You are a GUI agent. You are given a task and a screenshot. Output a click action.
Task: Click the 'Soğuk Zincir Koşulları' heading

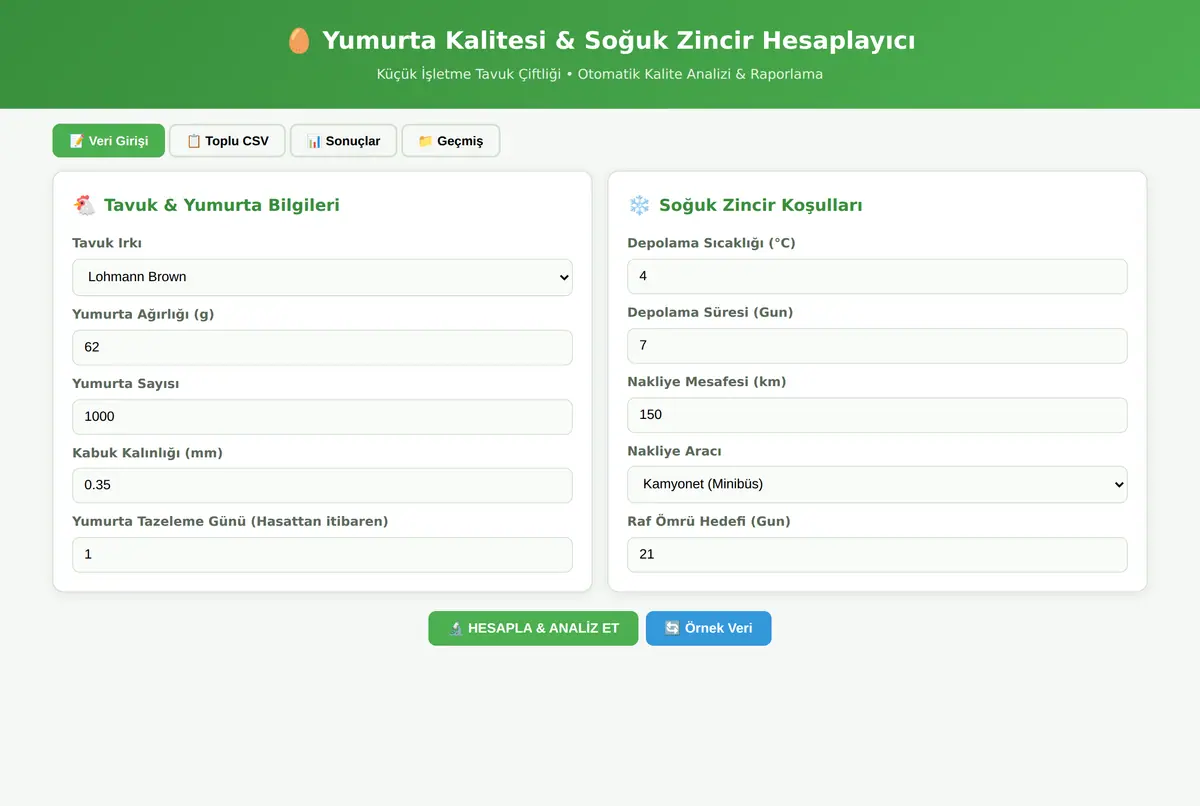760,205
